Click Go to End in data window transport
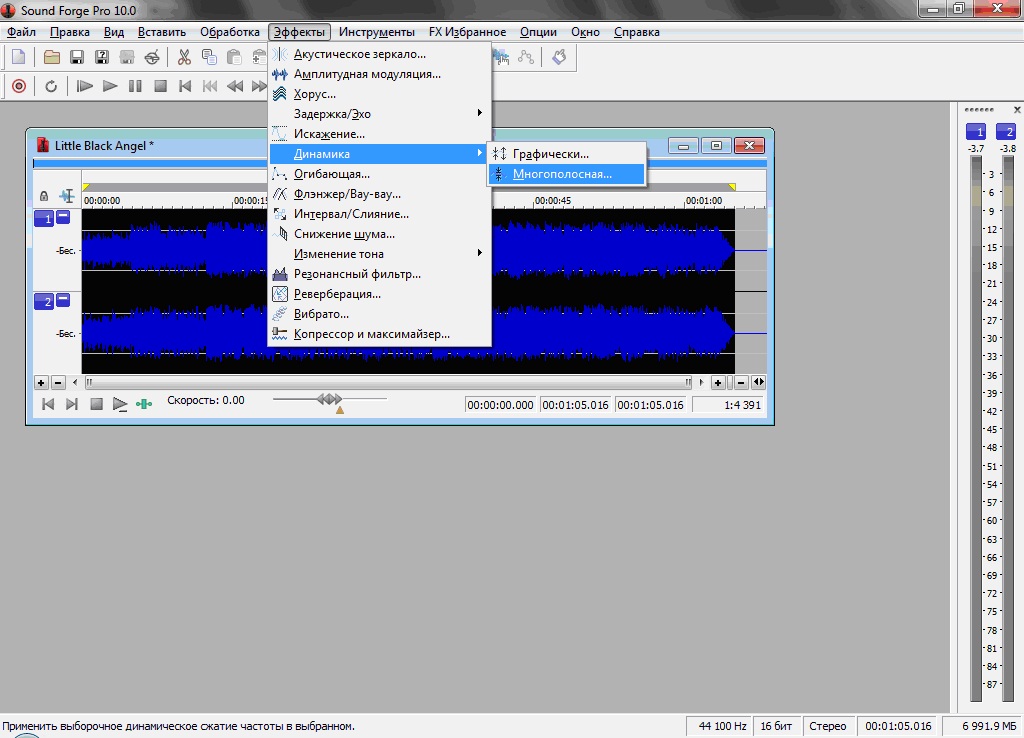 tap(72, 404)
